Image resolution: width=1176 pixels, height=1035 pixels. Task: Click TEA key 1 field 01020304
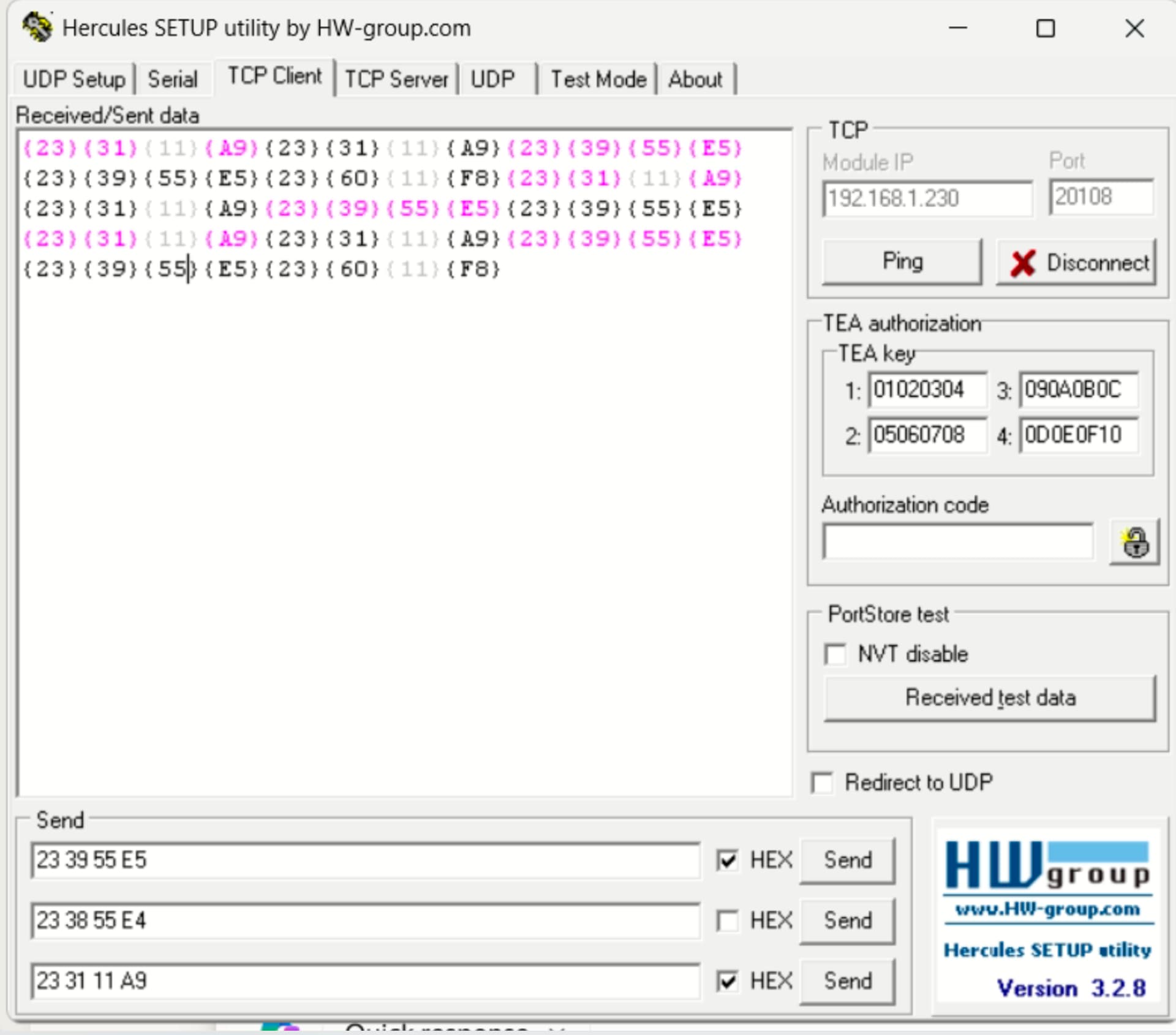click(x=927, y=390)
